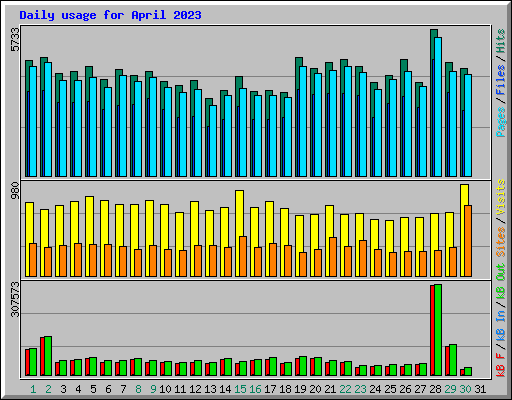The image size is (512, 400).
Task: Click the Pages legend label
Action: tap(501, 122)
